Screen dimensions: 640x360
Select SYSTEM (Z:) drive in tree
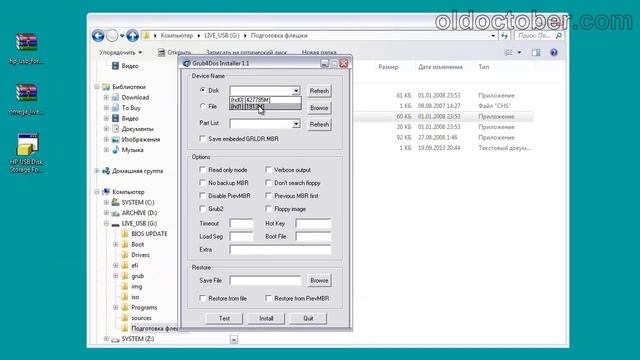[138, 339]
